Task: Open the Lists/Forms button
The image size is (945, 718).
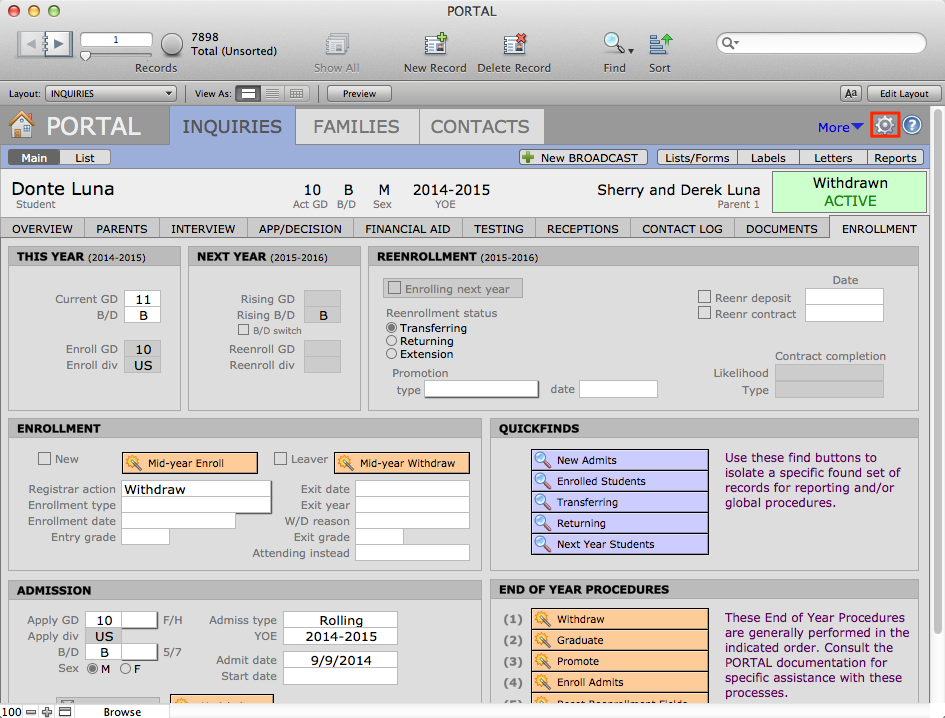Action: pos(697,157)
